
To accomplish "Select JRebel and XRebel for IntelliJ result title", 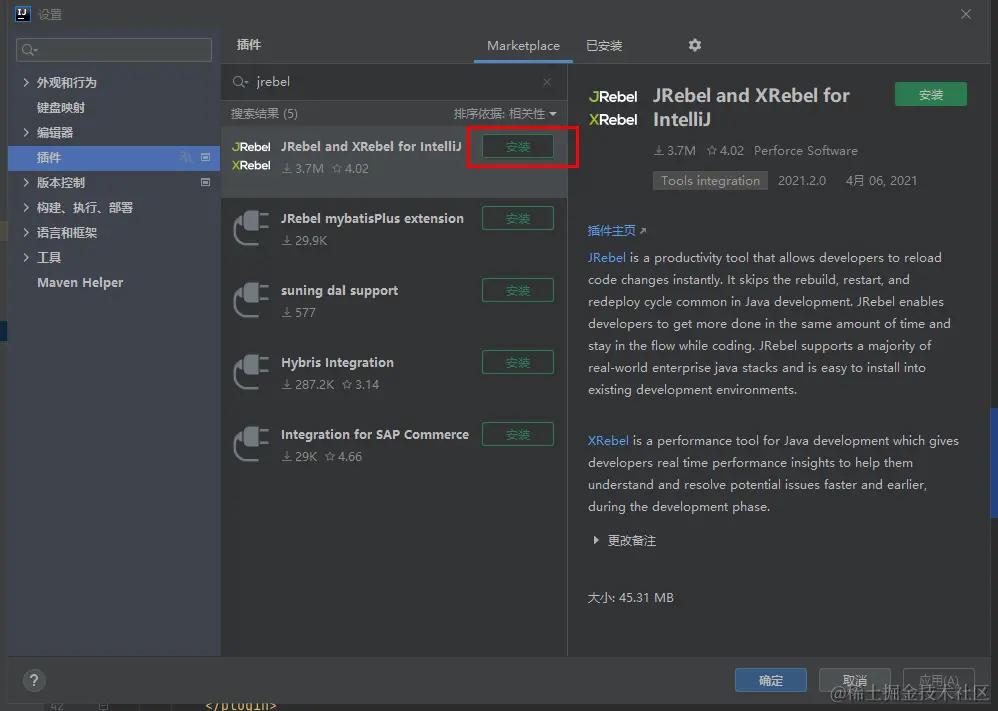I will coord(371,146).
